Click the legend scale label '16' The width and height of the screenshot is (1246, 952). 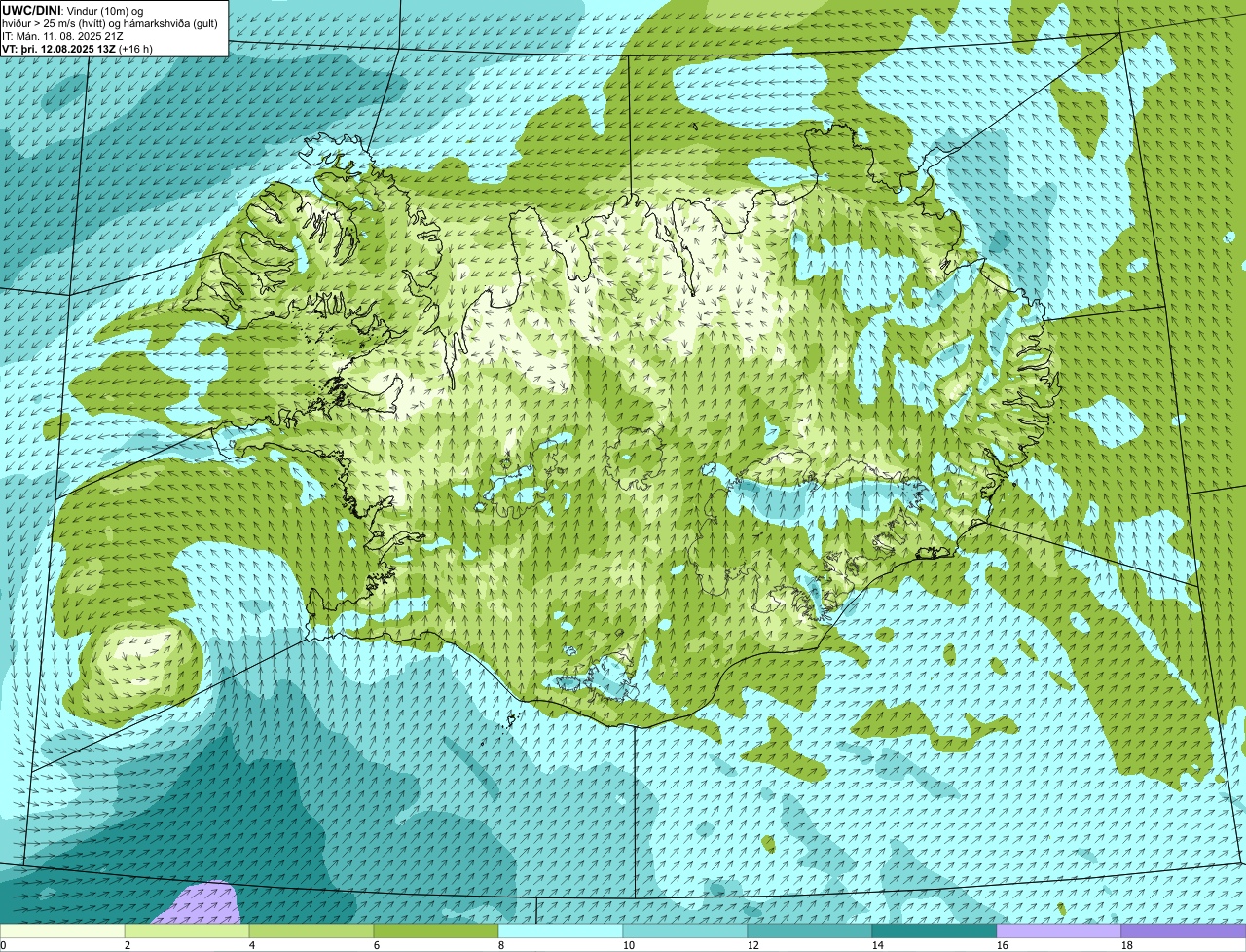coord(1003,945)
